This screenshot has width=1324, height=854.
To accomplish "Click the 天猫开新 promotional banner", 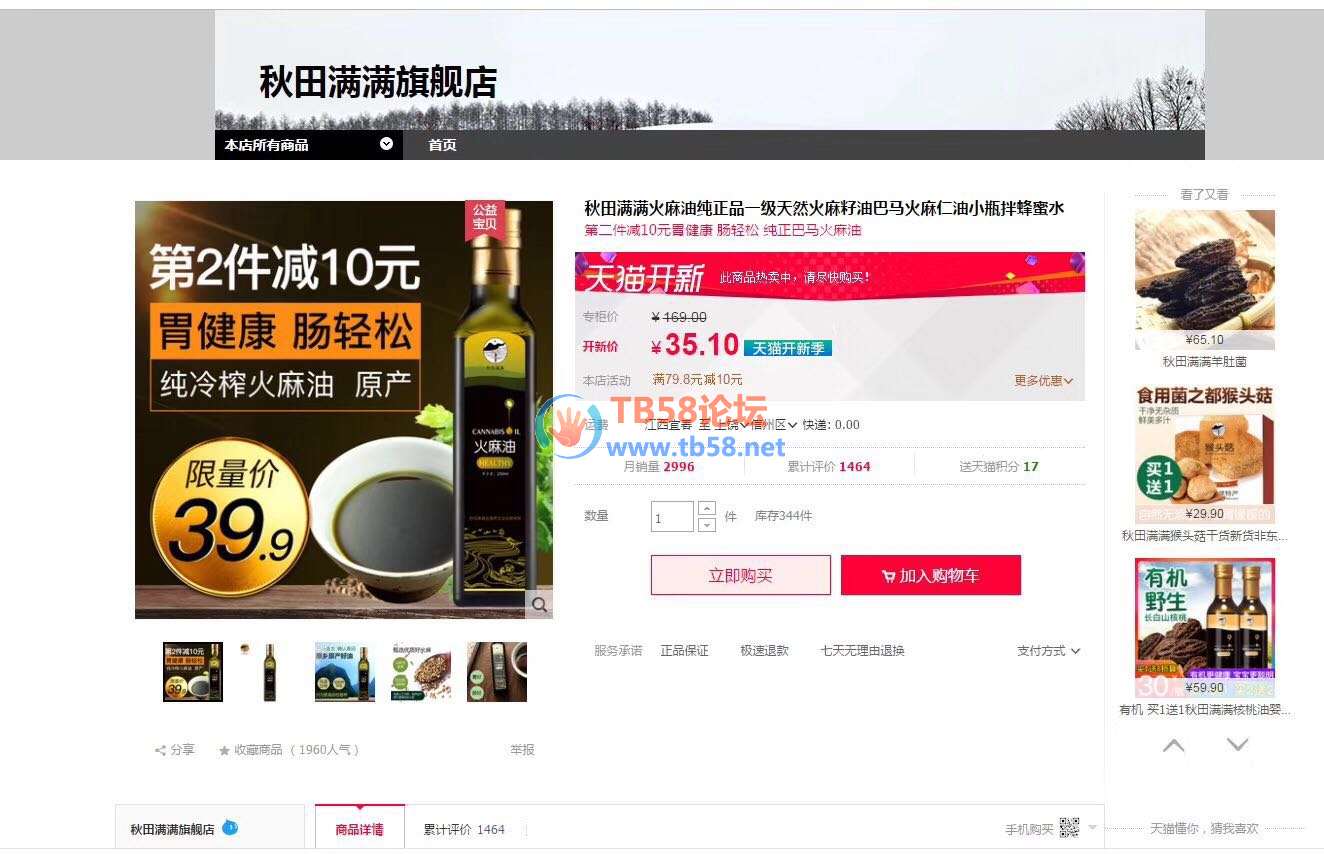I will point(830,273).
